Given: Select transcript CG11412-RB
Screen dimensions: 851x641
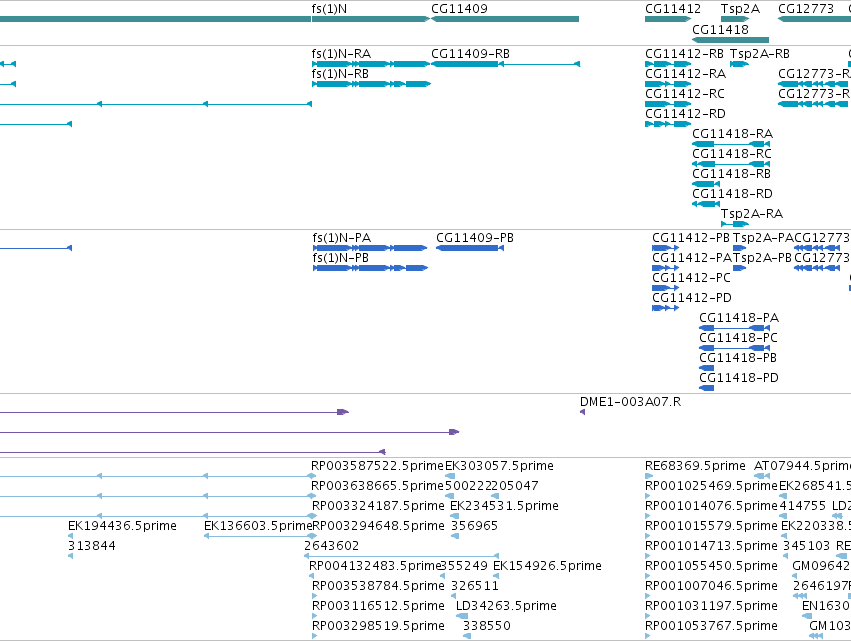Looking at the screenshot, I should tap(668, 64).
